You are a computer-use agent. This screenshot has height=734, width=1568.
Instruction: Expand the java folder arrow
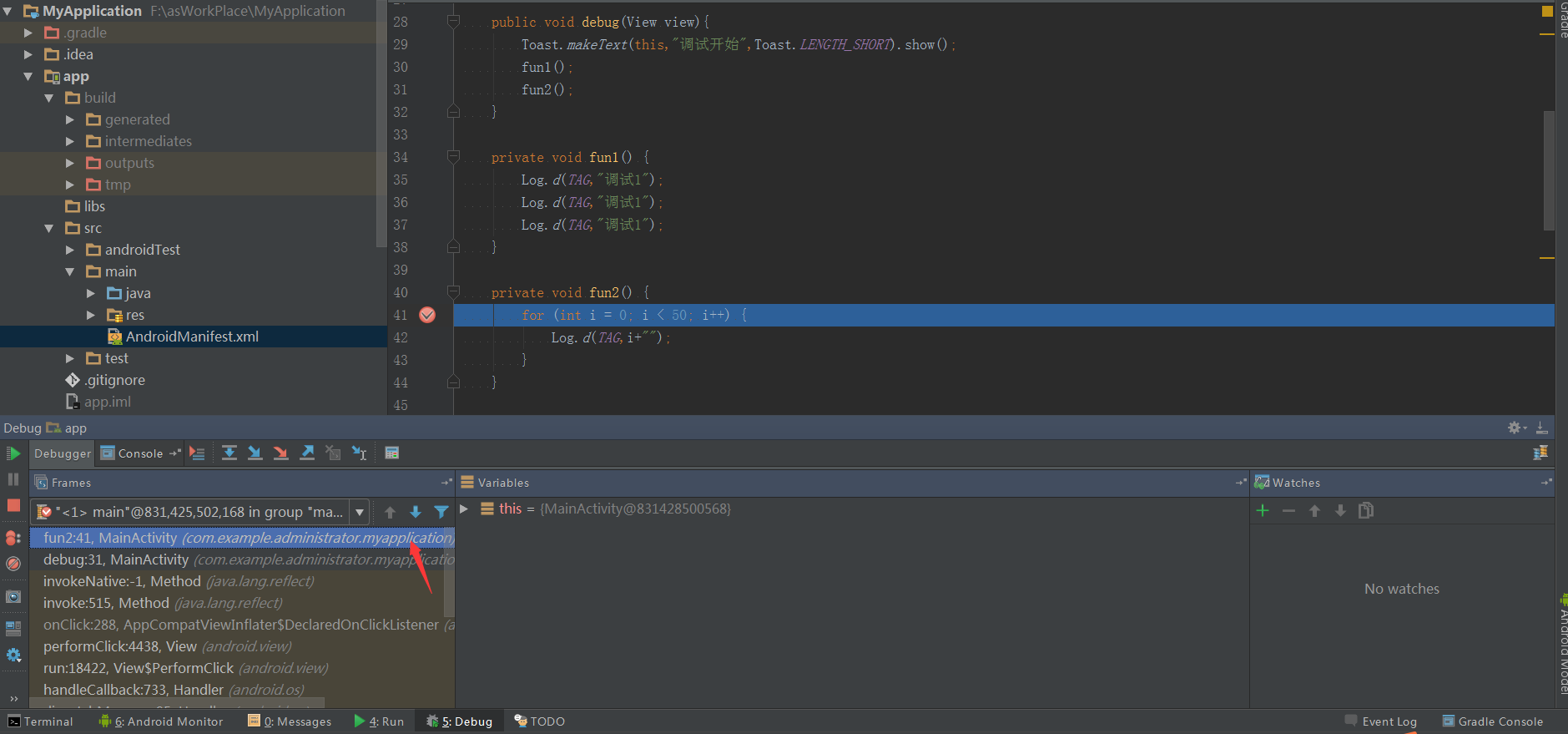[x=91, y=293]
